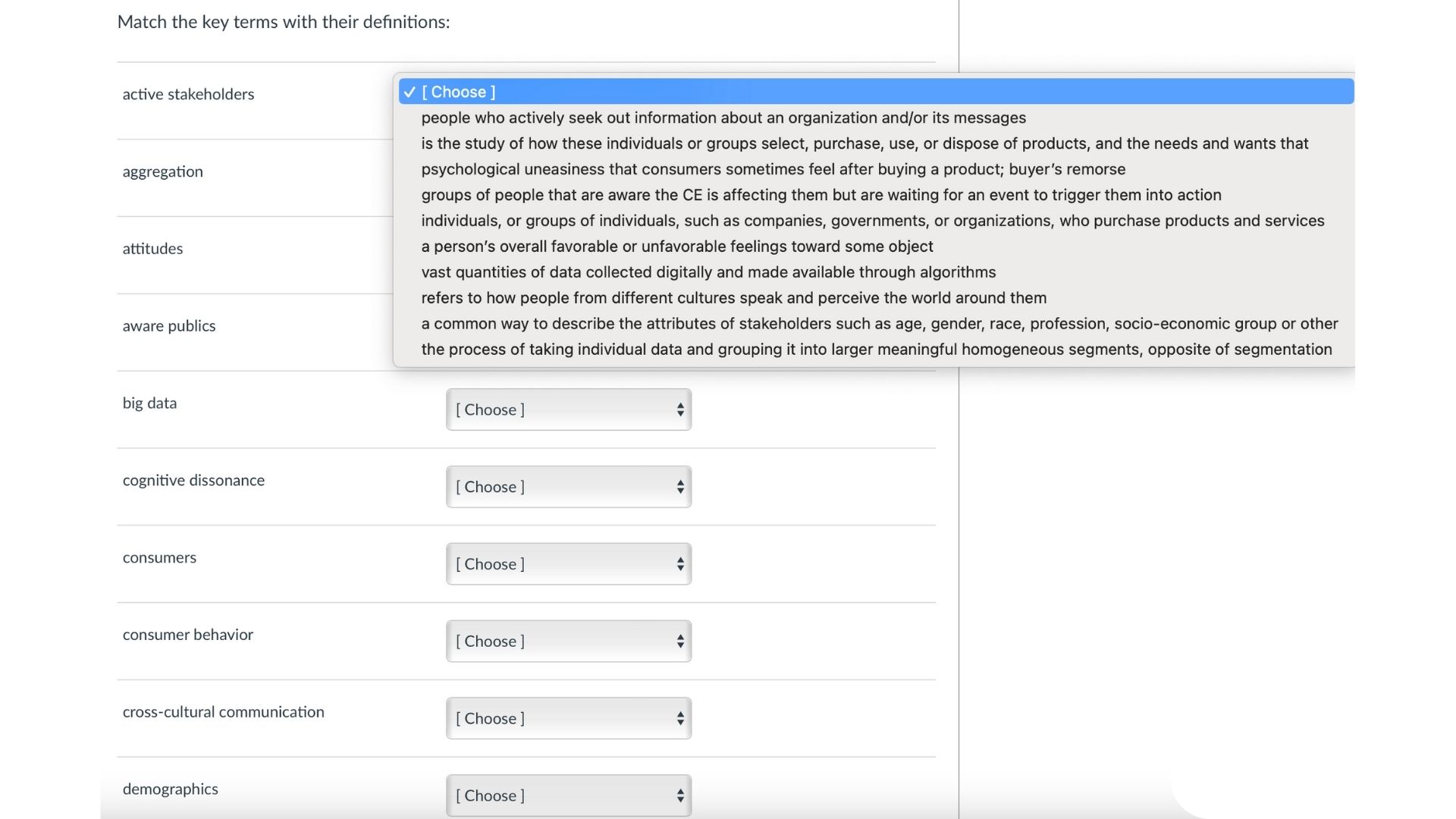Screen dimensions: 1456x819
Task: Open the dropdown for 'demographics'
Action: [x=568, y=795]
